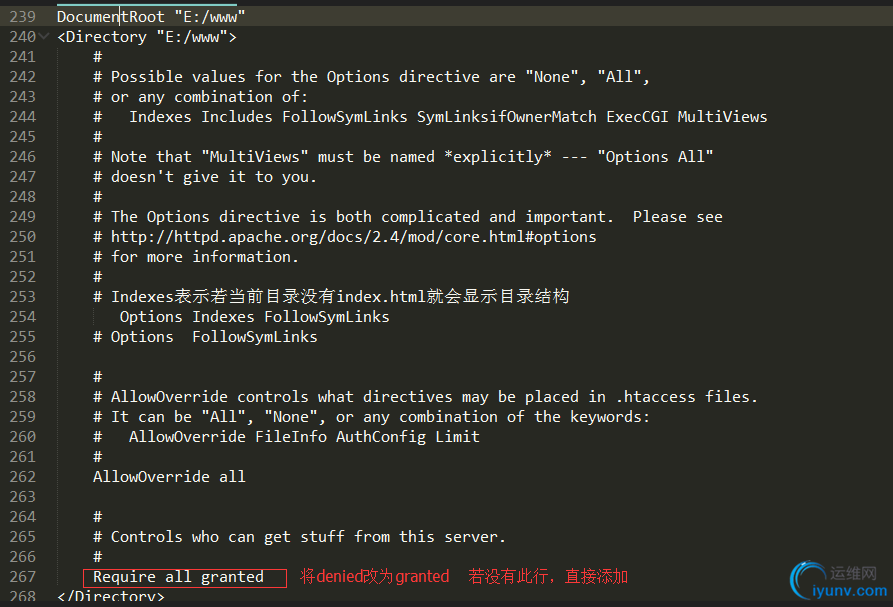Image resolution: width=893 pixels, height=607 pixels.
Task: Place cursor on DocumentRoot "E:/www" line
Action: 151,17
